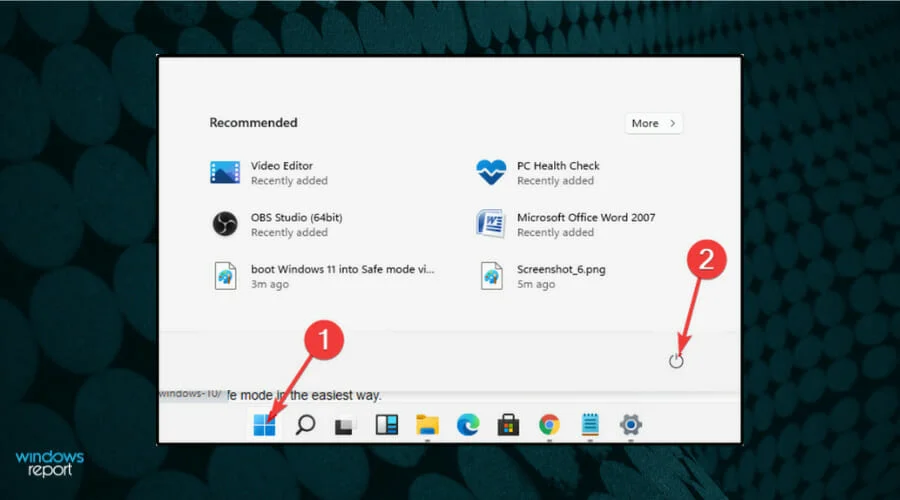Click the Video Editor icon
This screenshot has height=500, width=900.
pyautogui.click(x=225, y=172)
